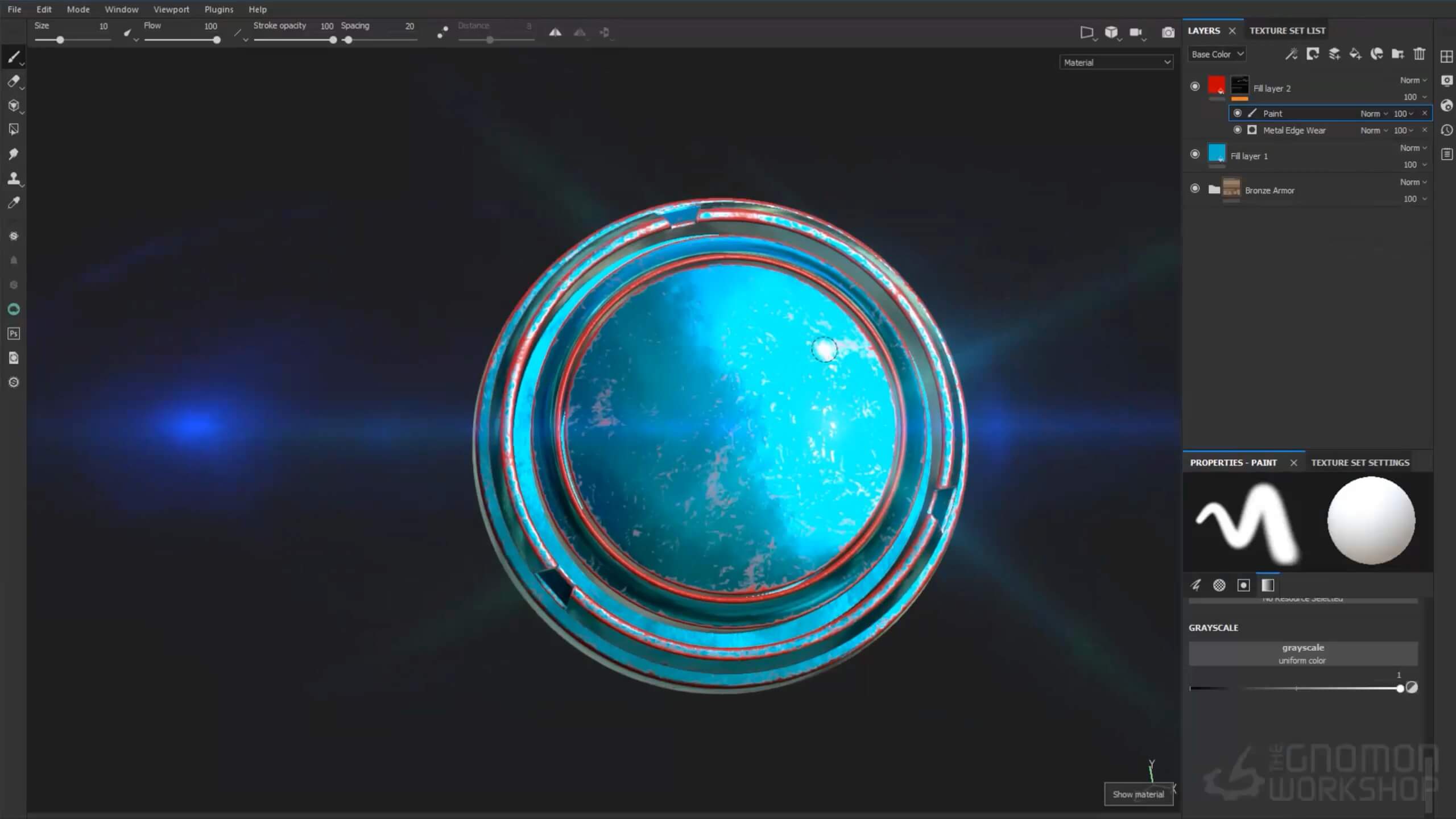This screenshot has width=1456, height=819.
Task: Toggle Metal Edge Wear effect visibility
Action: click(x=1237, y=130)
